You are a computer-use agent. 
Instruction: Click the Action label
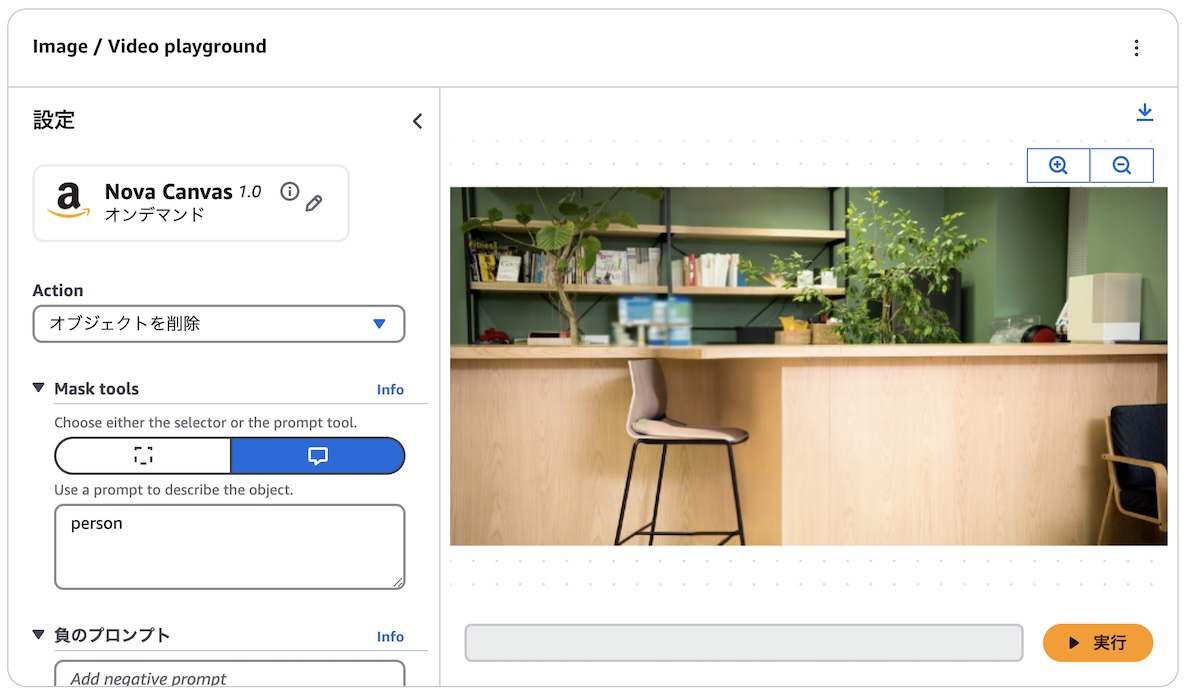[58, 290]
